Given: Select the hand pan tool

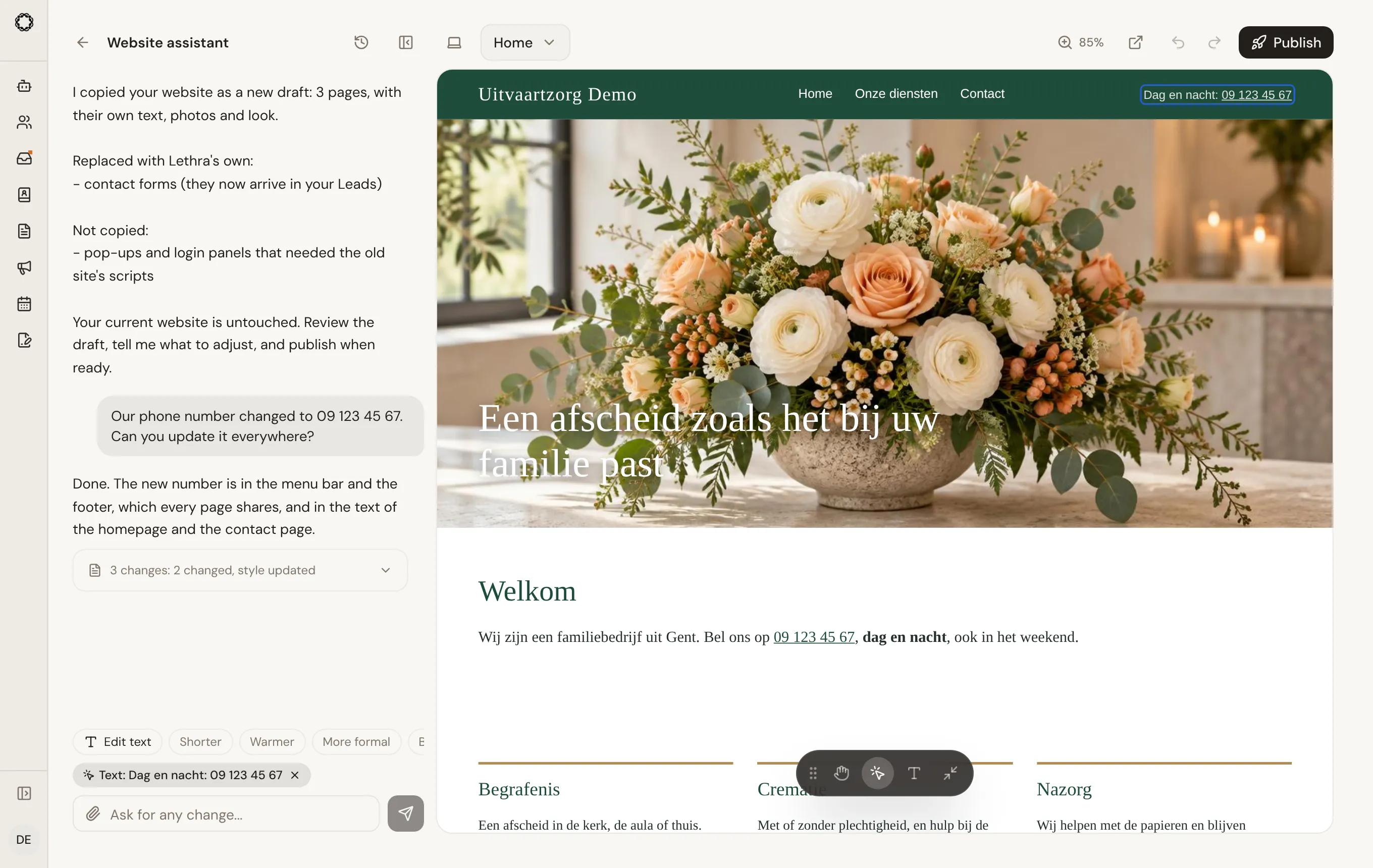Looking at the screenshot, I should (841, 774).
